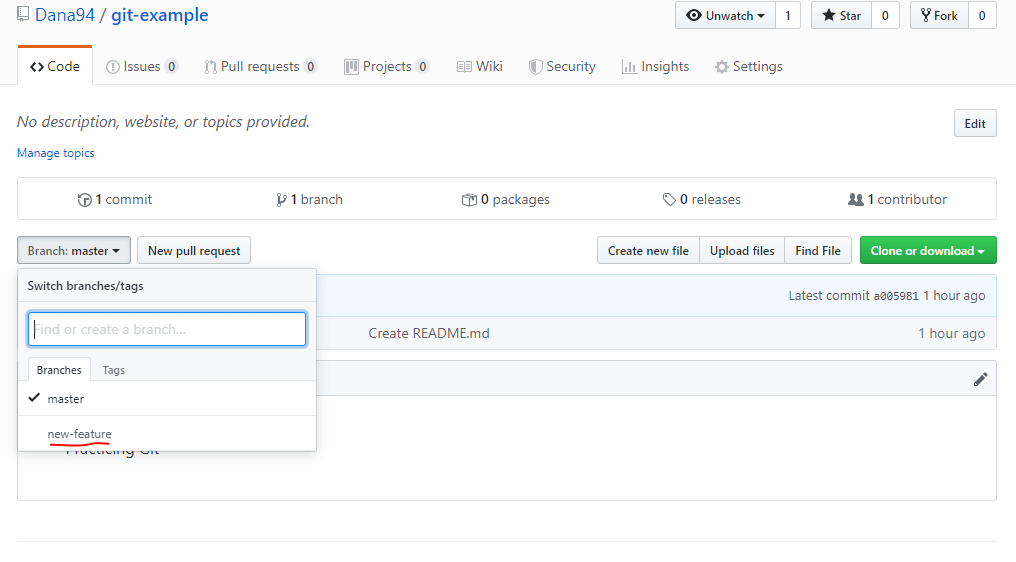
Task: Click the 'Switch branches/tags' header text
Action: coord(86,286)
